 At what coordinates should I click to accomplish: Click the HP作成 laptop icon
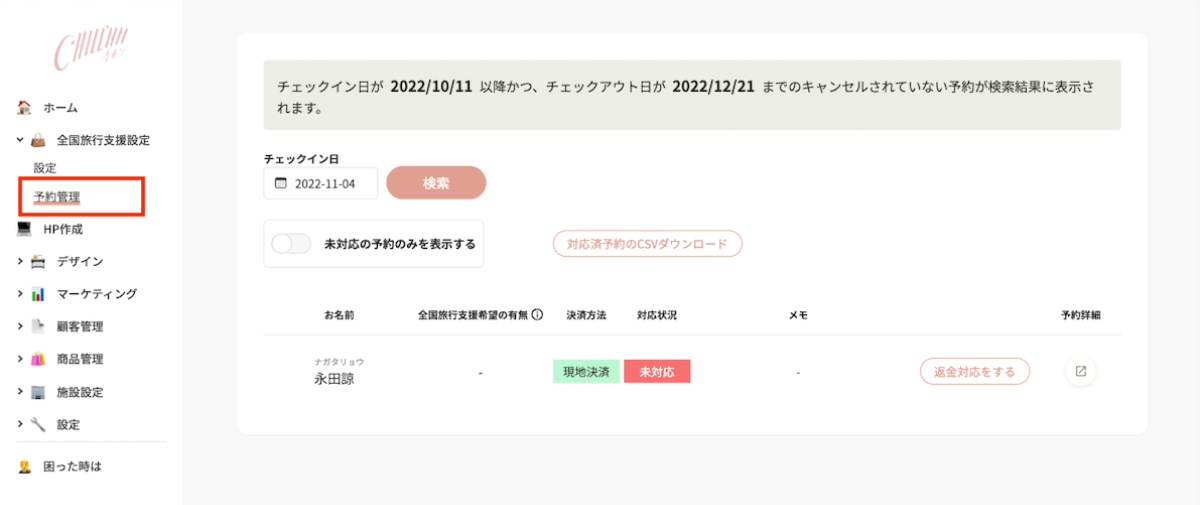click(25, 229)
